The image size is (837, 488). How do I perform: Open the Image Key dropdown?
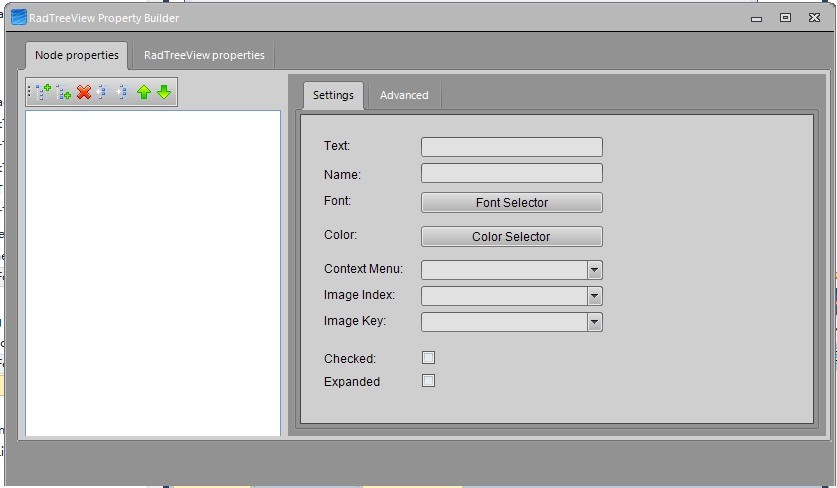(x=595, y=322)
